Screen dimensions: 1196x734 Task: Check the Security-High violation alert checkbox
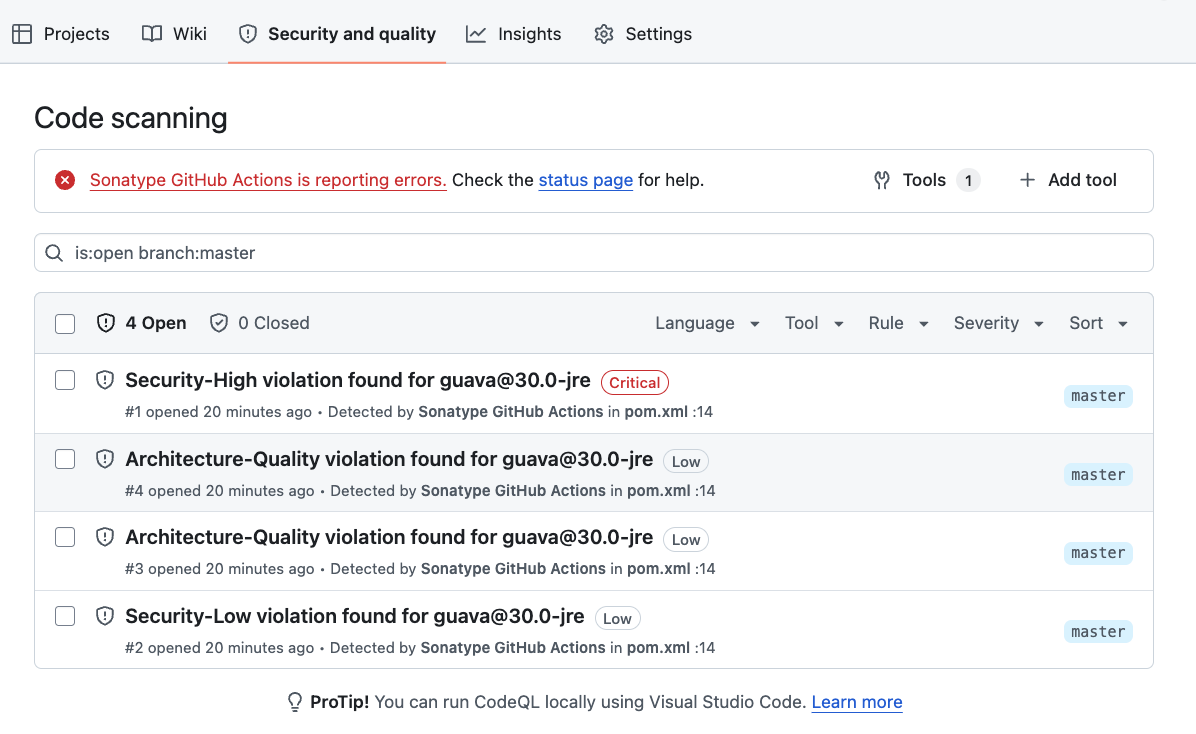click(x=65, y=380)
